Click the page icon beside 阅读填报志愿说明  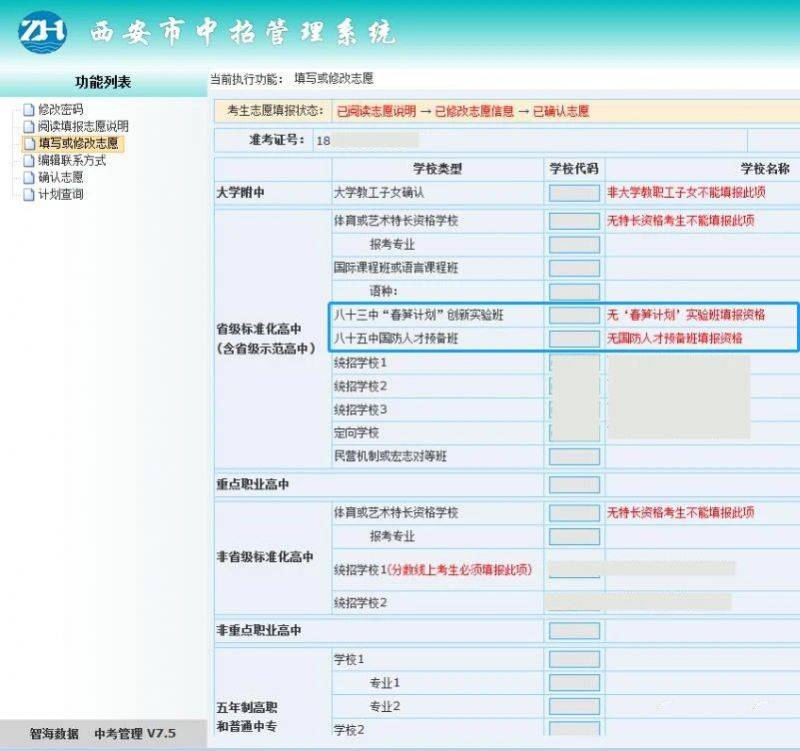pos(29,127)
